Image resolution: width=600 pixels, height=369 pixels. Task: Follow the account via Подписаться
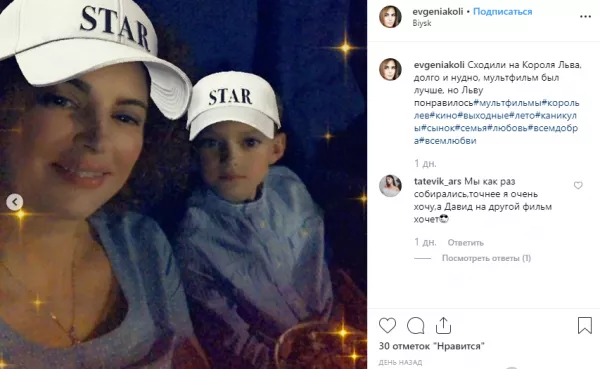(x=502, y=12)
